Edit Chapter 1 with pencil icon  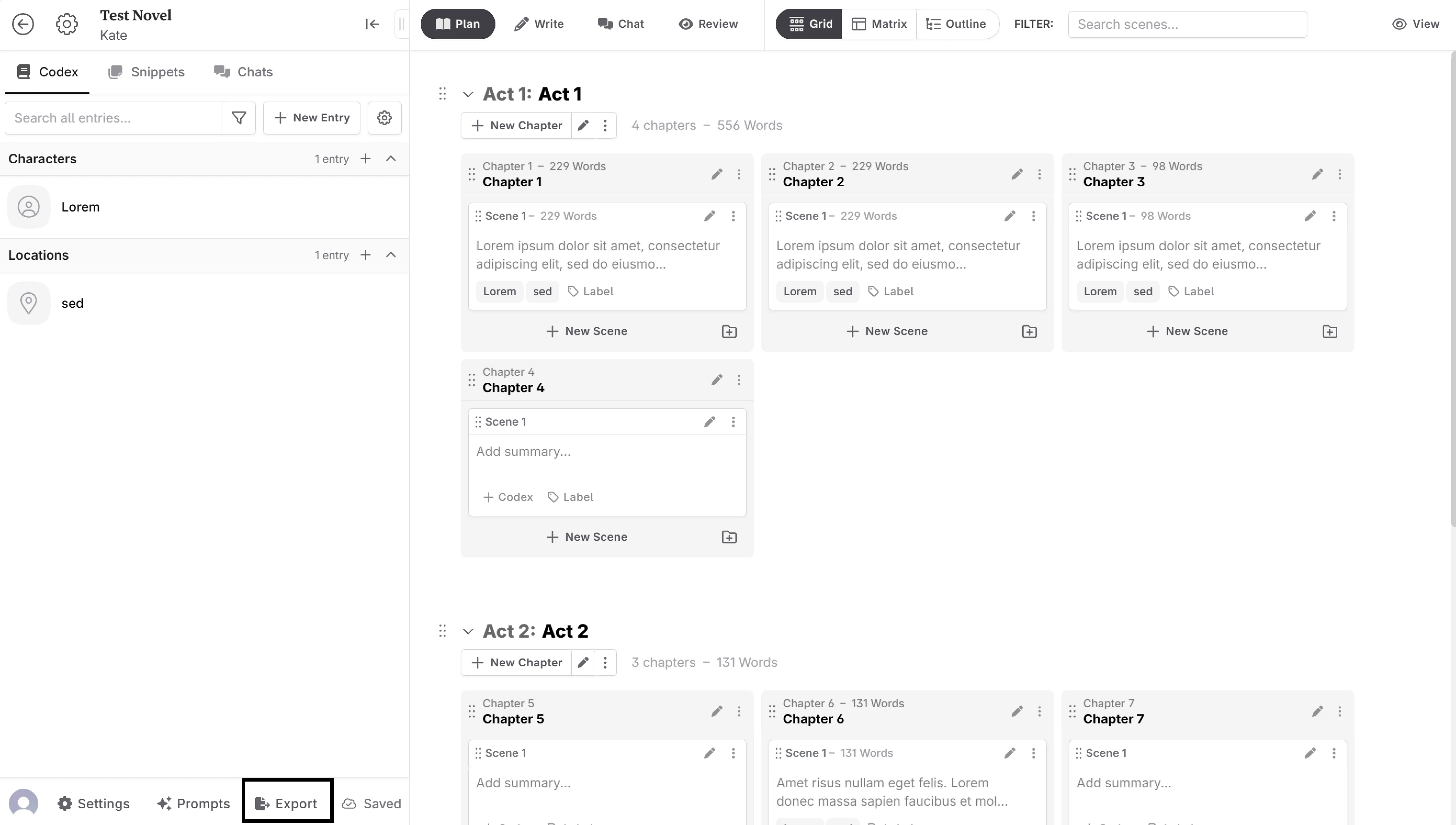pyautogui.click(x=717, y=174)
